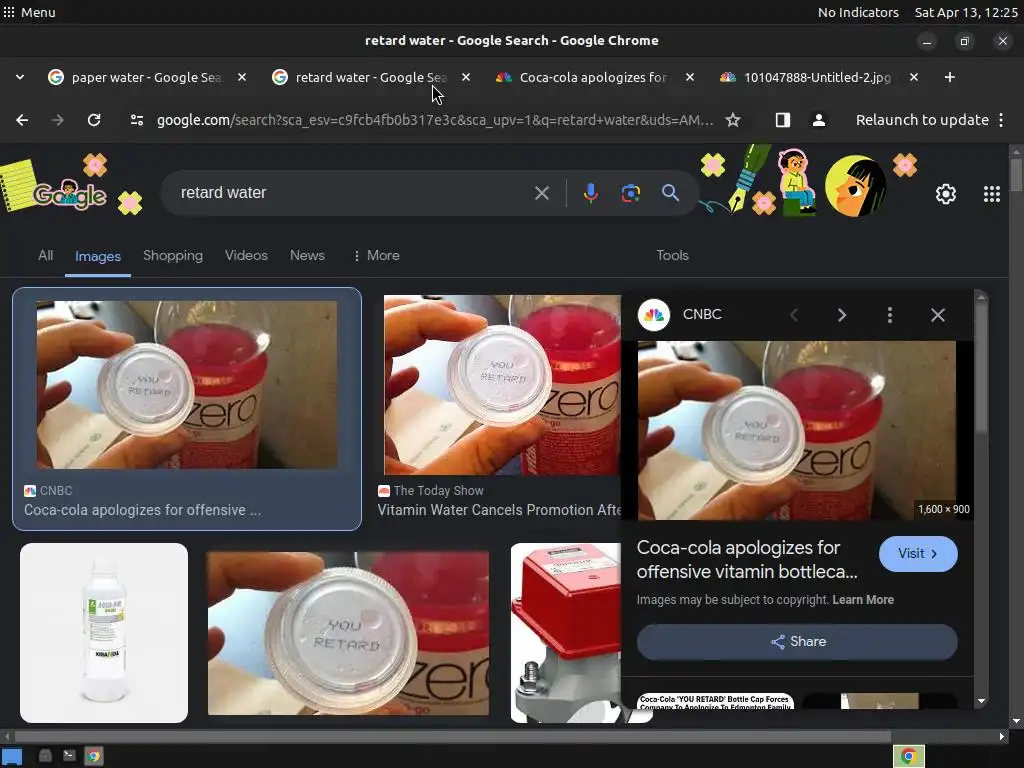1024x768 pixels.
Task: Open the 'YOU RETARD' Bottle Cap related thumbnail
Action: (x=715, y=701)
